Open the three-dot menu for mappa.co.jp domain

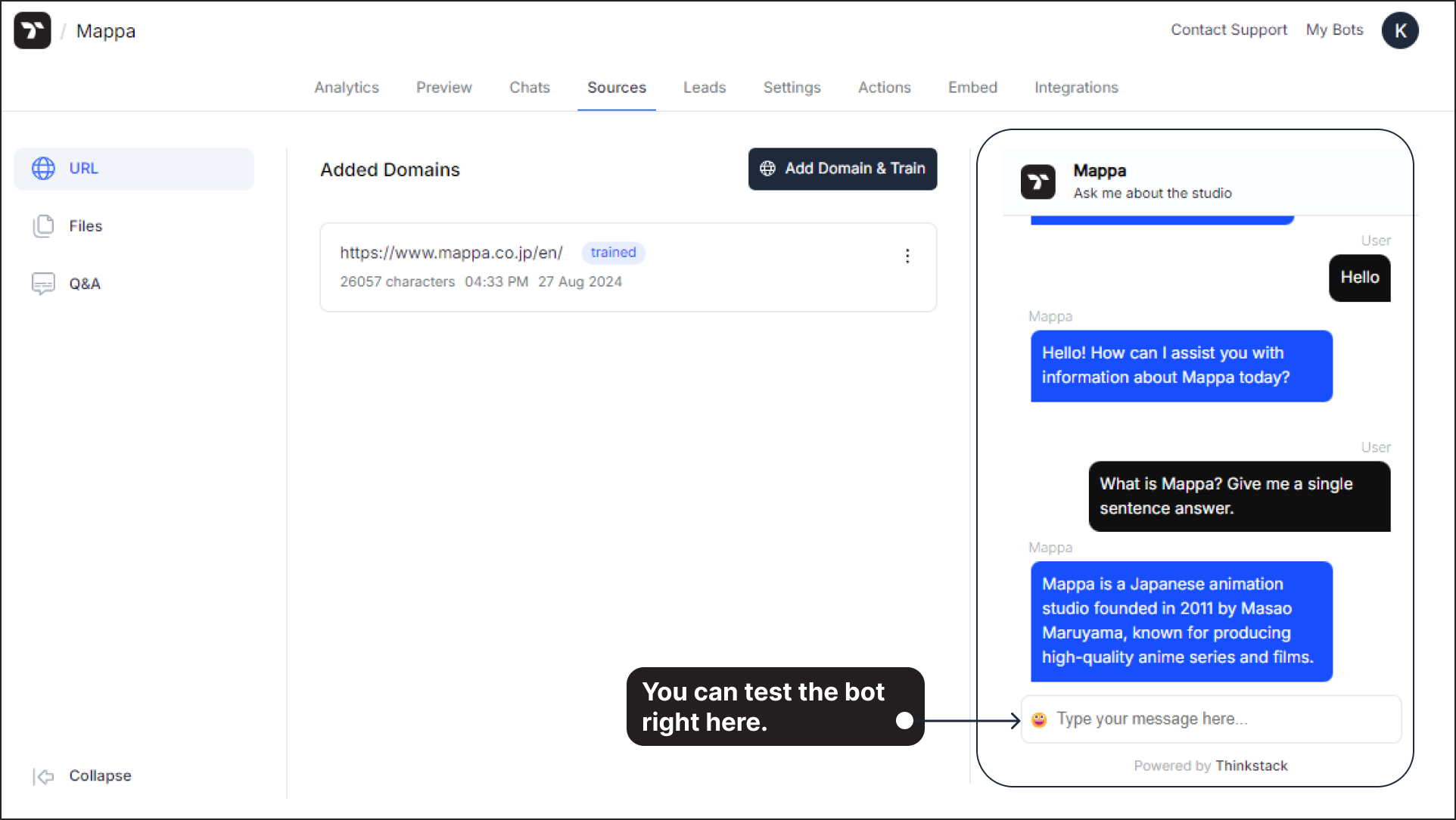coord(907,256)
